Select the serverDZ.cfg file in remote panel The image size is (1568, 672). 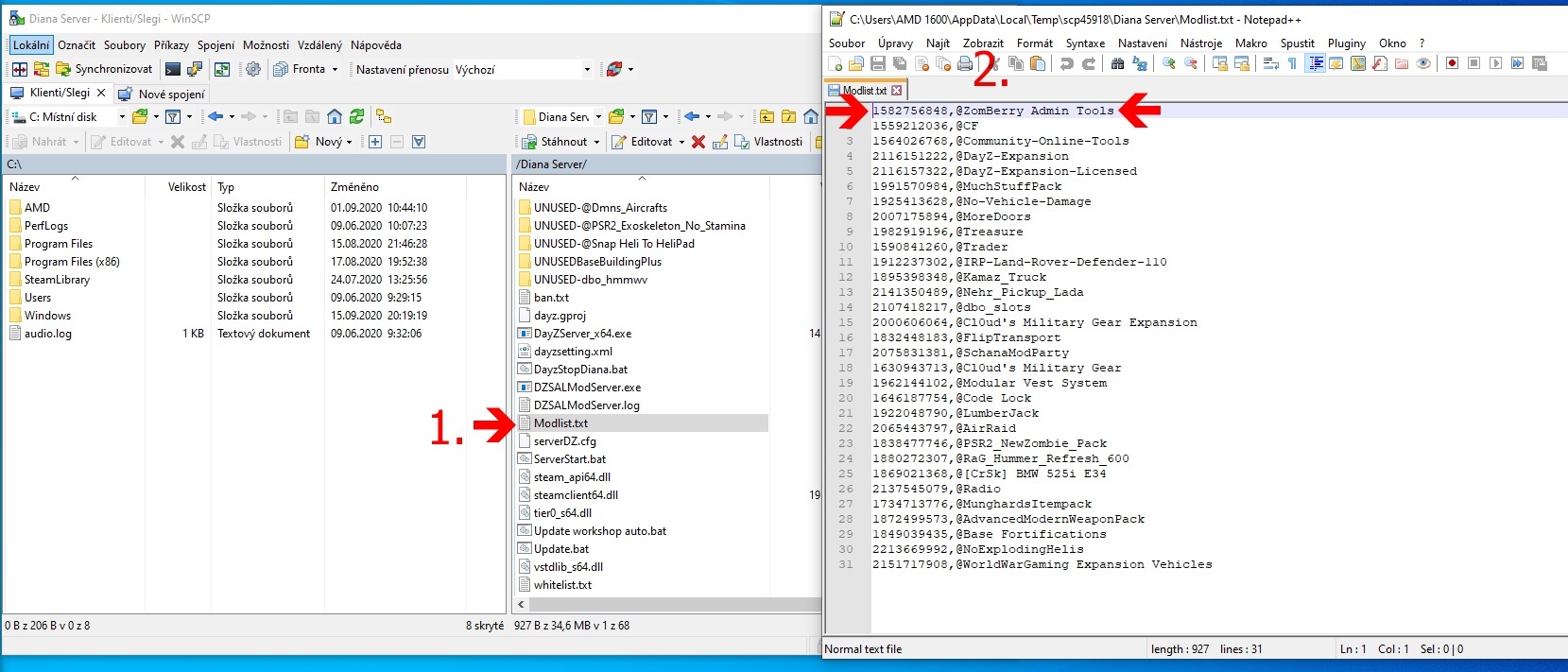pos(564,441)
